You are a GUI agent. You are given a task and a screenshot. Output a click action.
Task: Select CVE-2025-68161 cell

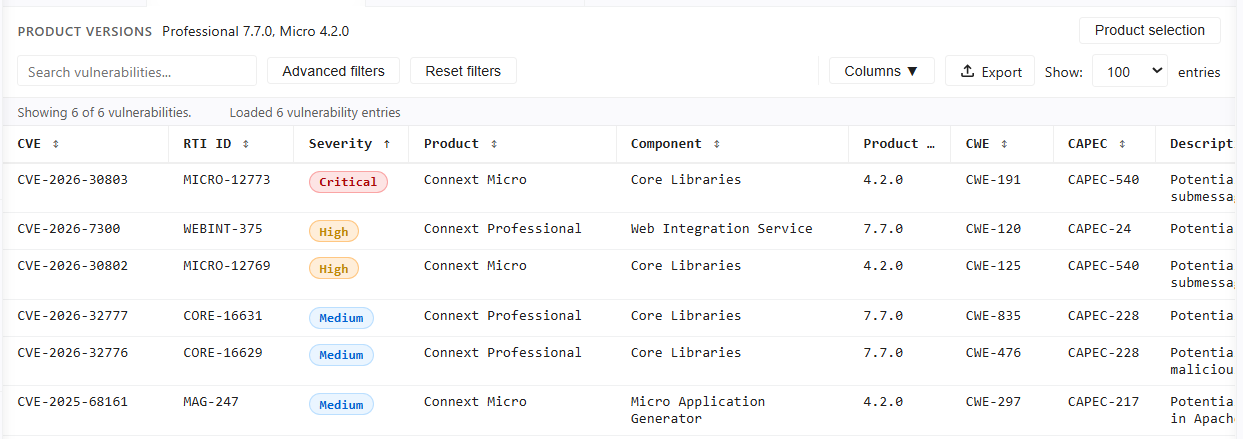click(x=73, y=401)
